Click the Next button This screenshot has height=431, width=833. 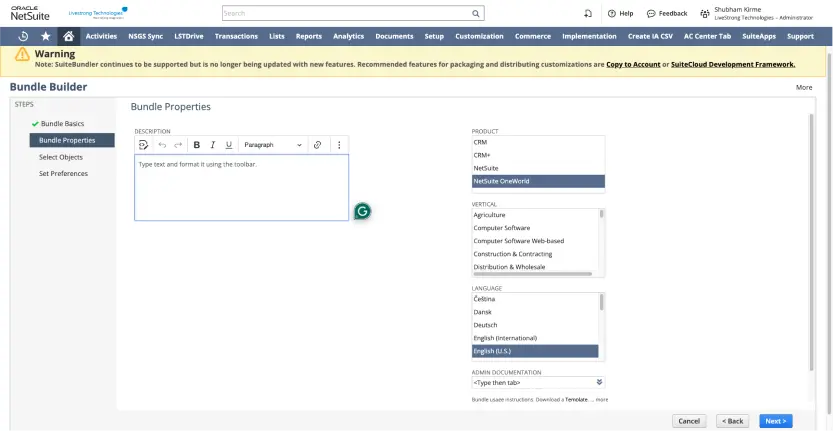point(776,421)
